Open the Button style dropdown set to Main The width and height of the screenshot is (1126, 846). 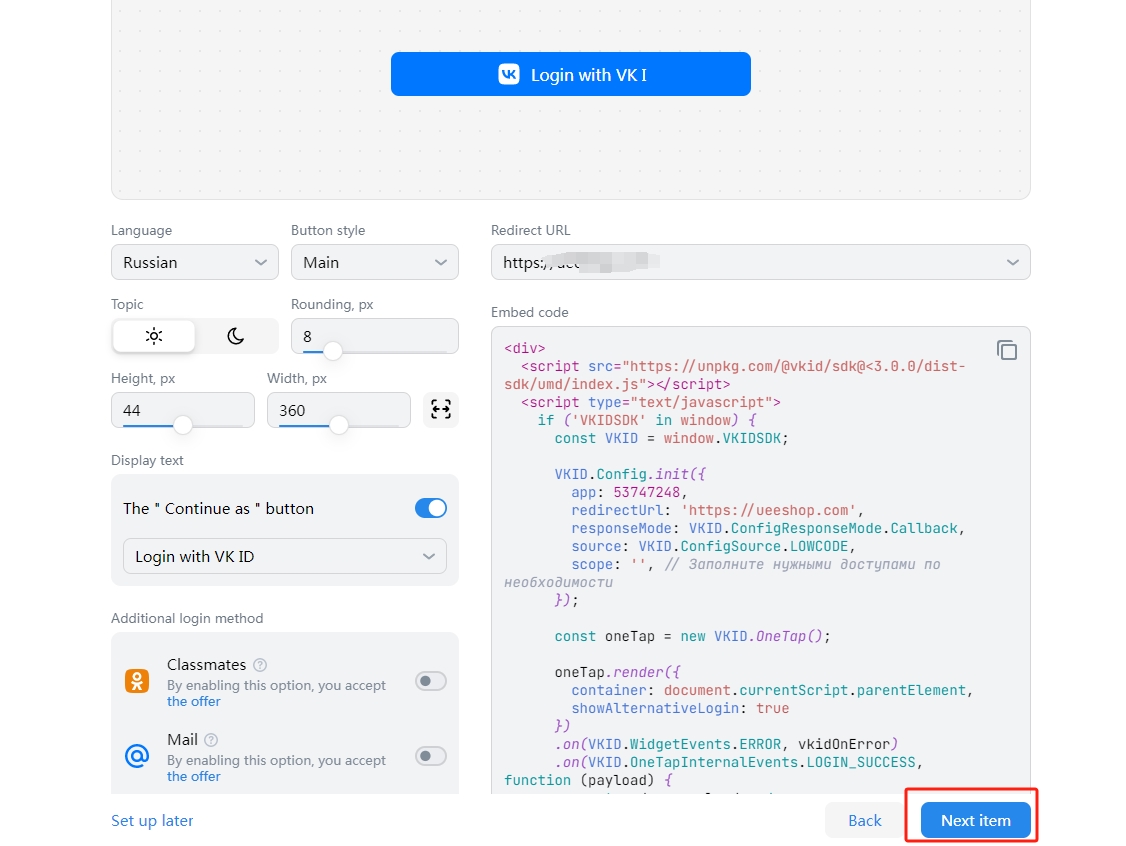(374, 262)
